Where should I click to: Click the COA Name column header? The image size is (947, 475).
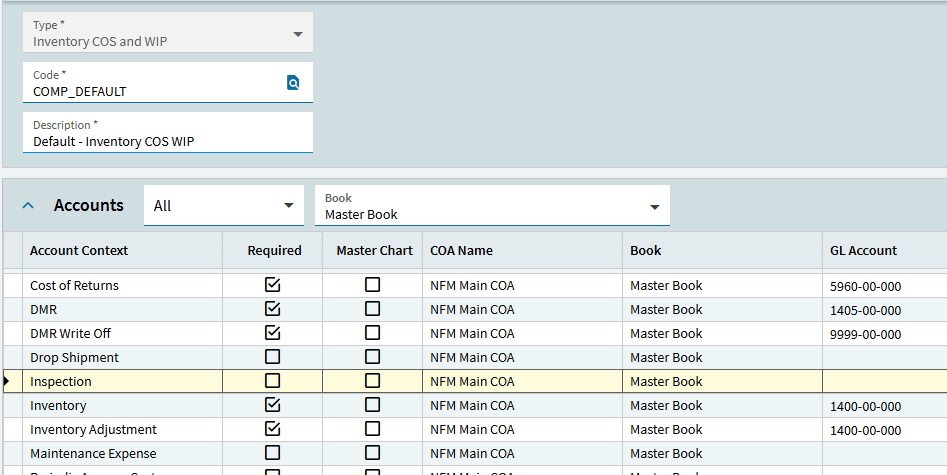[461, 251]
